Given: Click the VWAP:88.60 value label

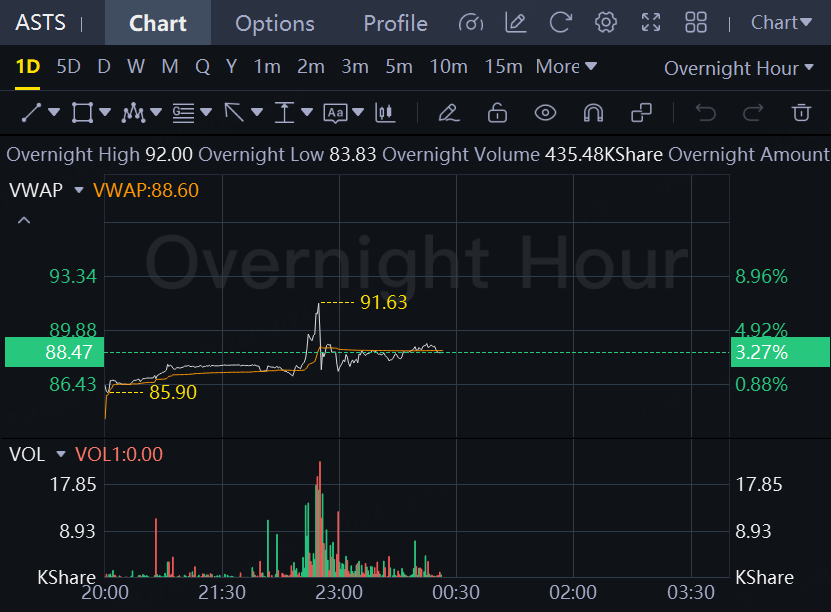Looking at the screenshot, I should click(146, 190).
